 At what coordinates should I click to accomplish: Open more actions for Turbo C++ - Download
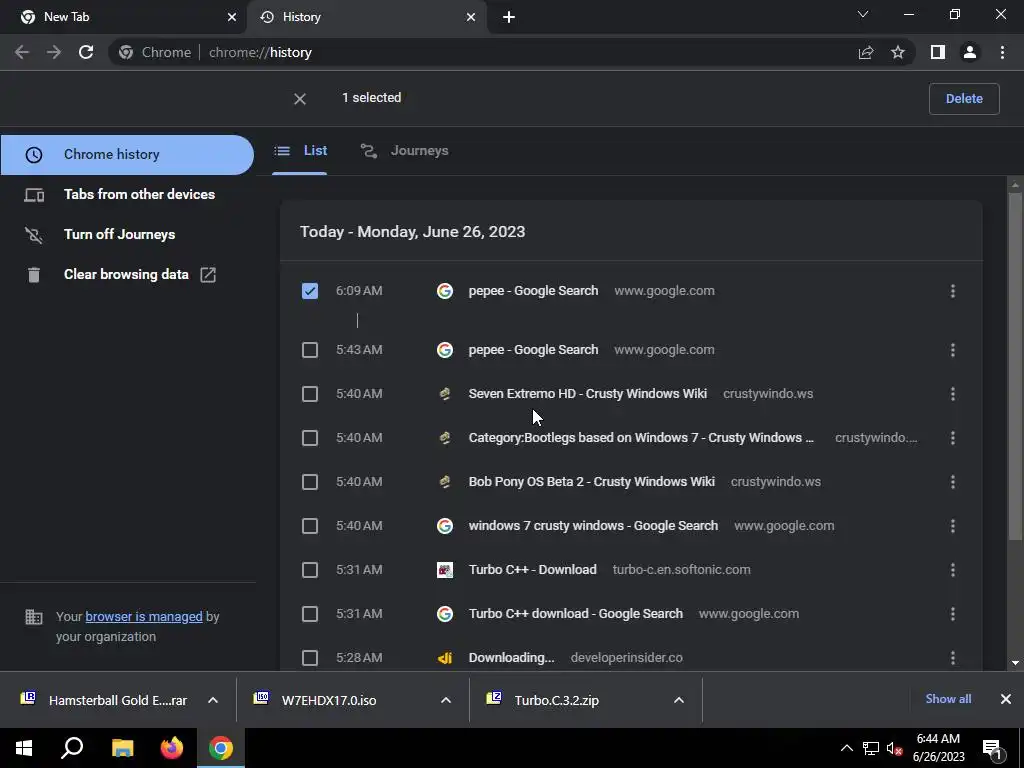tap(953, 569)
